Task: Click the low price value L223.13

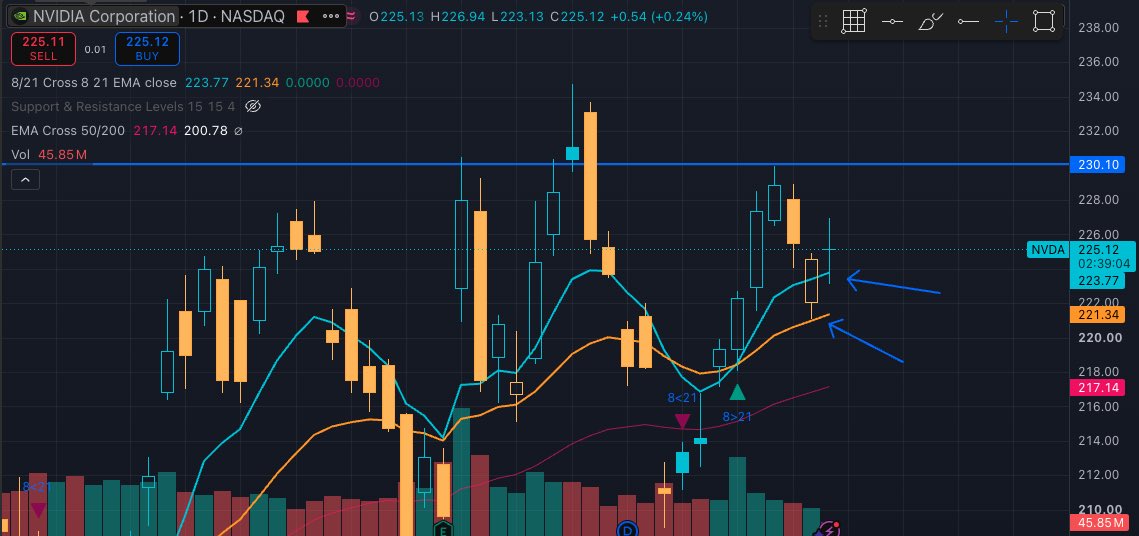Action: 516,16
